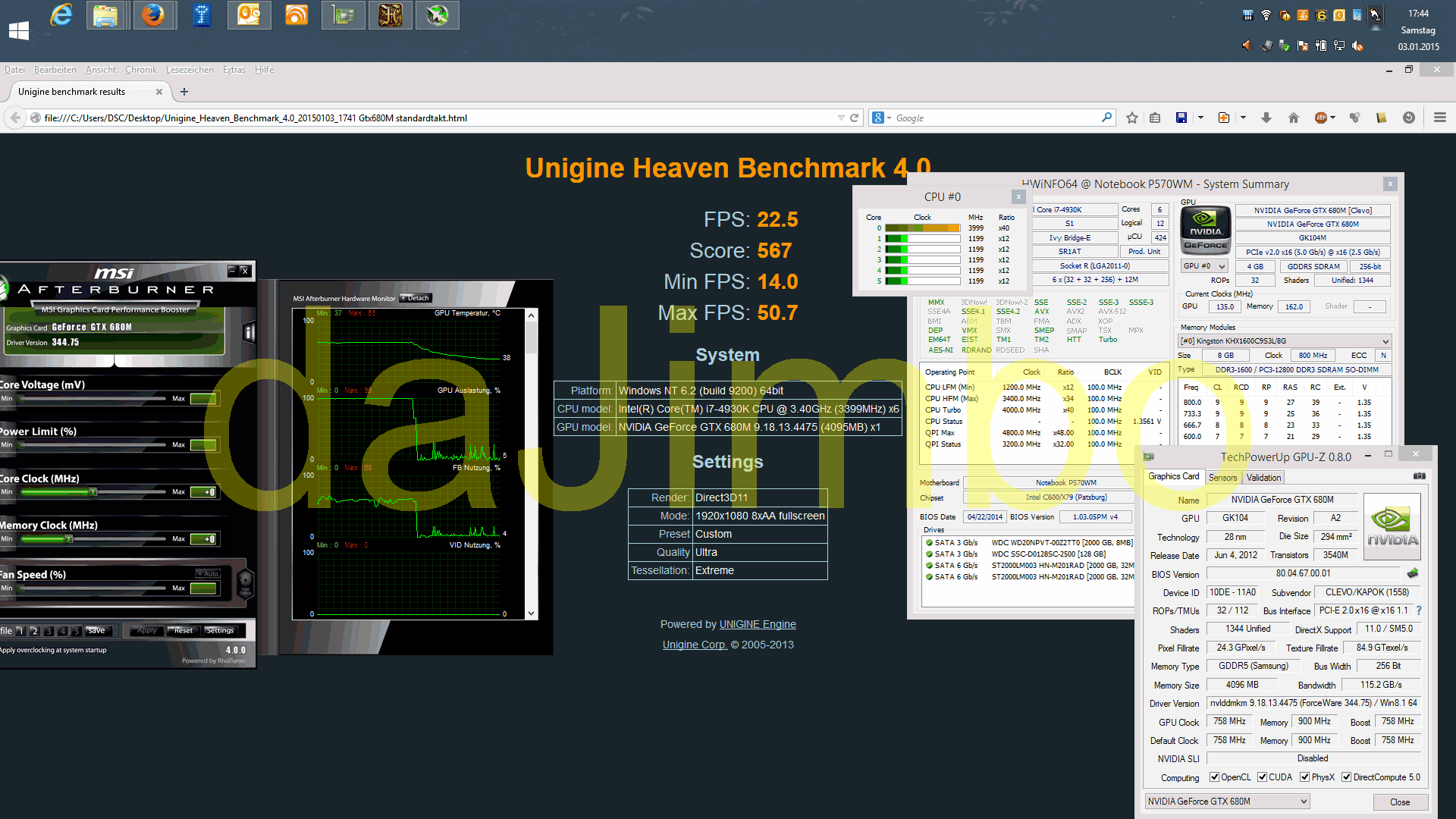1456x819 pixels.
Task: Click the Google search input field
Action: pyautogui.click(x=995, y=118)
